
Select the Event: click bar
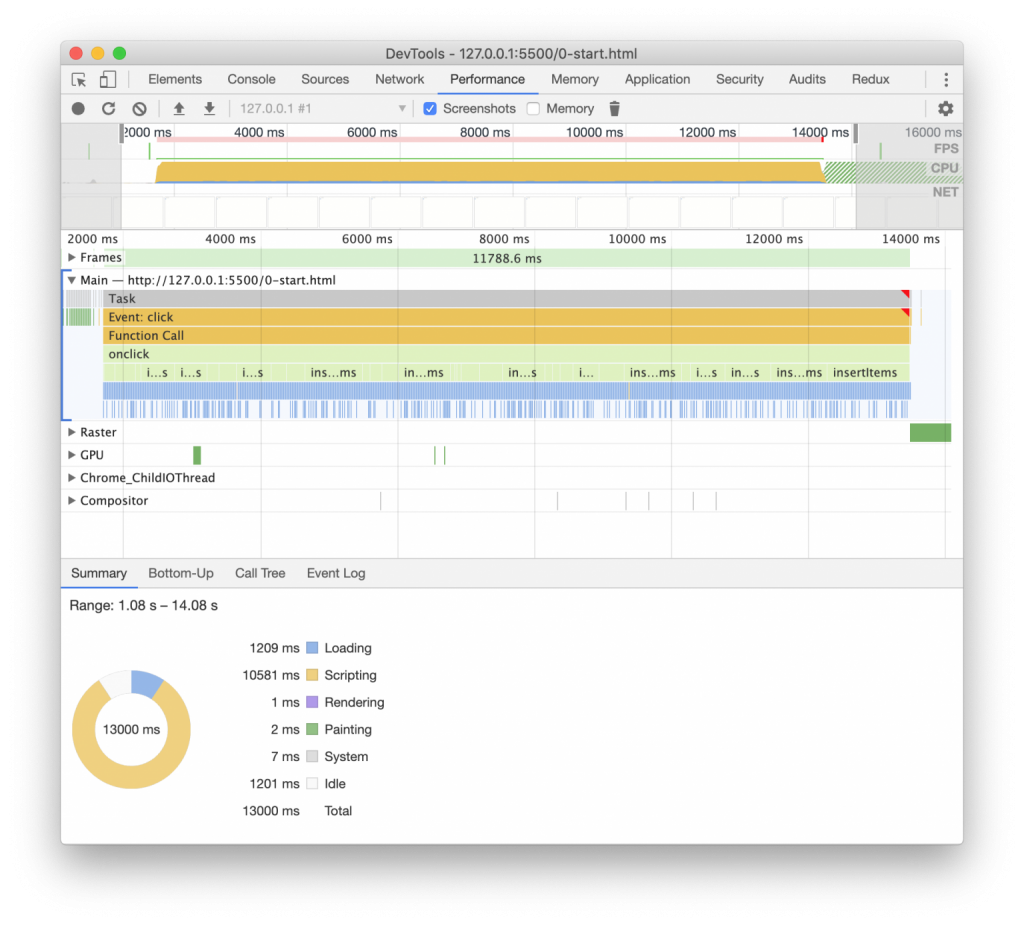(506, 317)
